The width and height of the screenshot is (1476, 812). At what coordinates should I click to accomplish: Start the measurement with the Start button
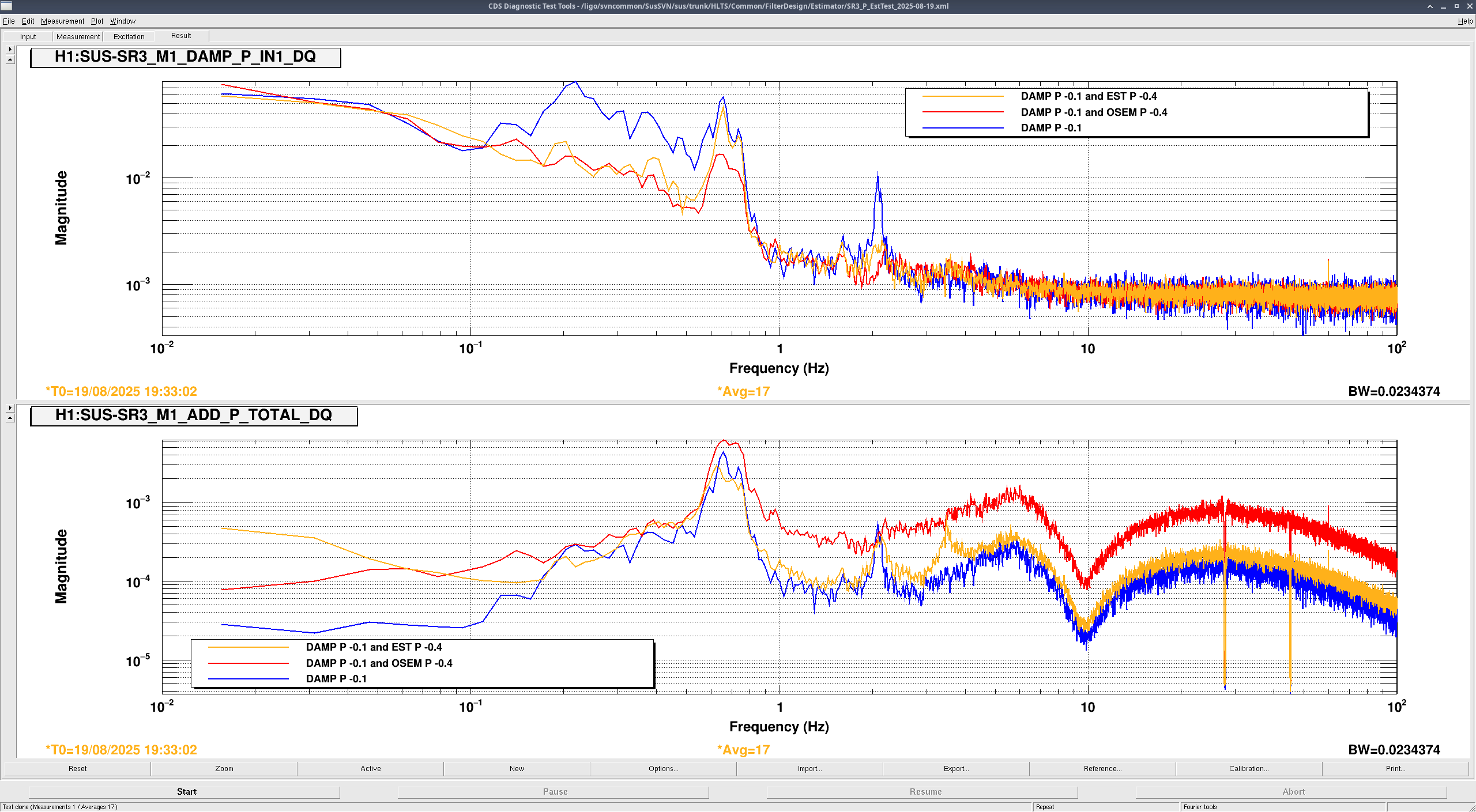click(x=184, y=792)
